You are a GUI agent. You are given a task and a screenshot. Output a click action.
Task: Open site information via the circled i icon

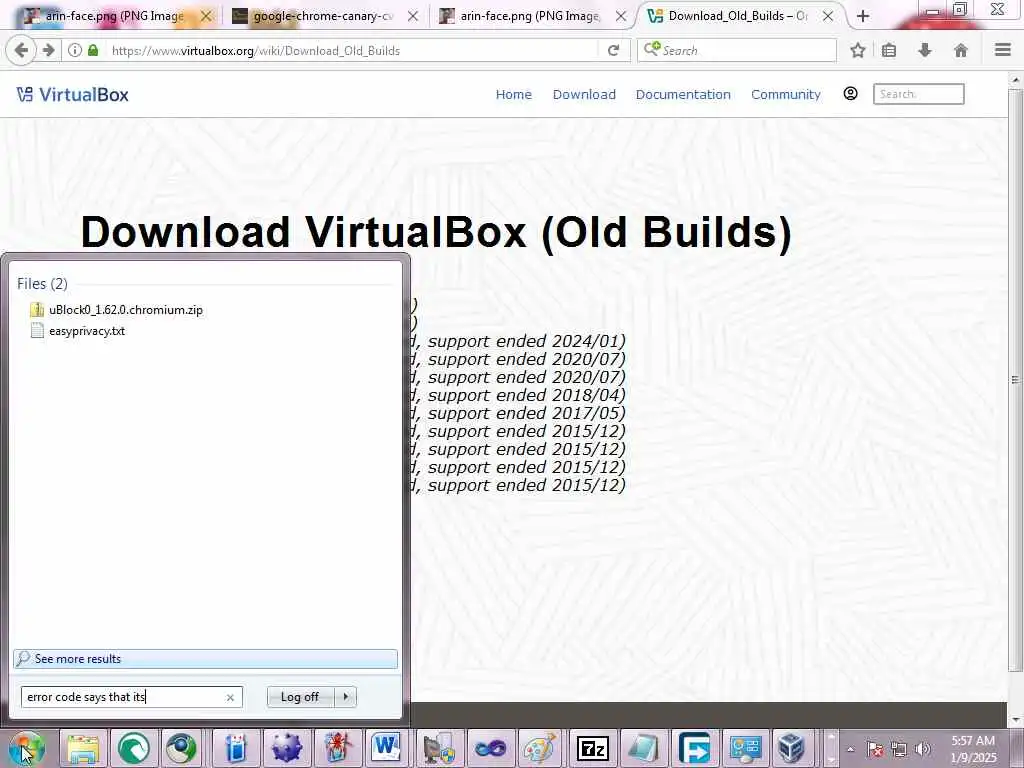[x=75, y=50]
